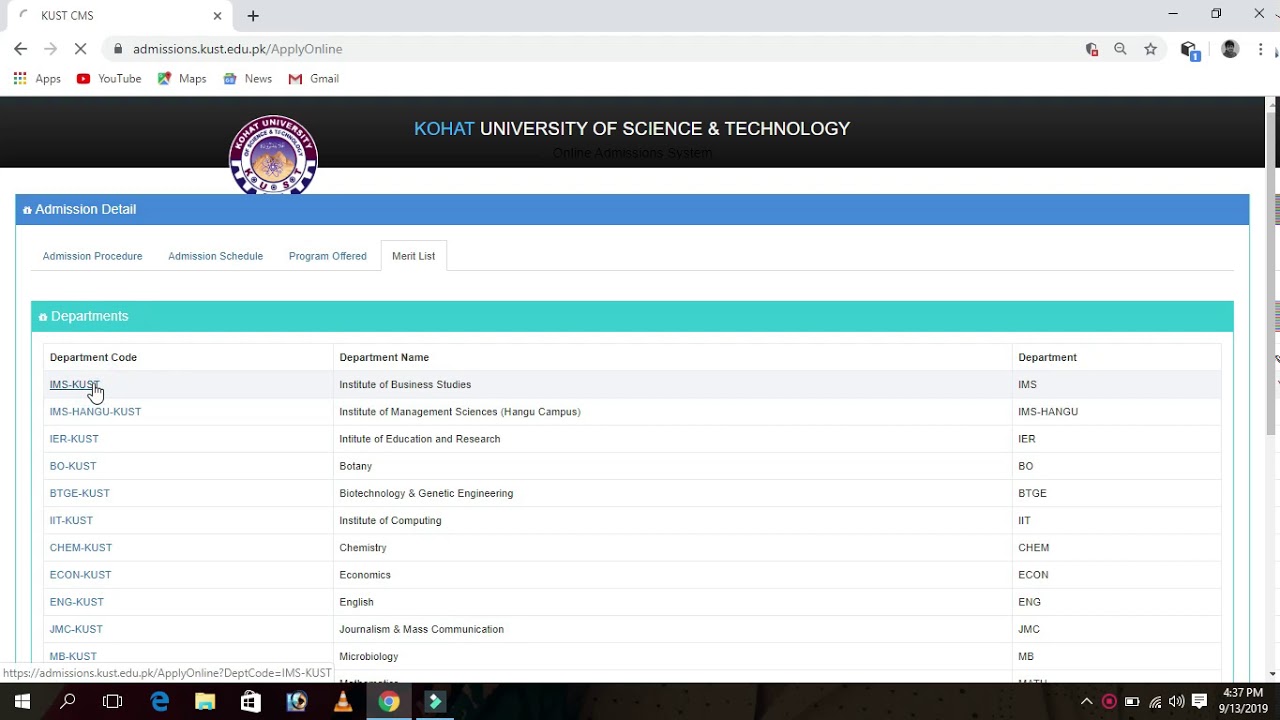Screen dimensions: 1280x720
Task: Show hidden system tray icons
Action: [x=1087, y=702]
